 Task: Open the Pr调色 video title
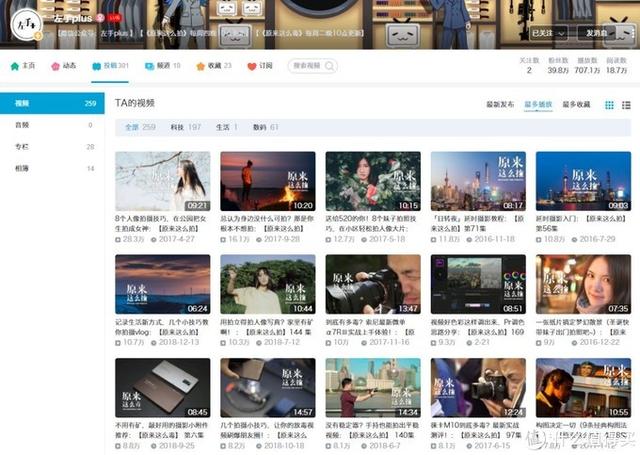click(x=478, y=327)
